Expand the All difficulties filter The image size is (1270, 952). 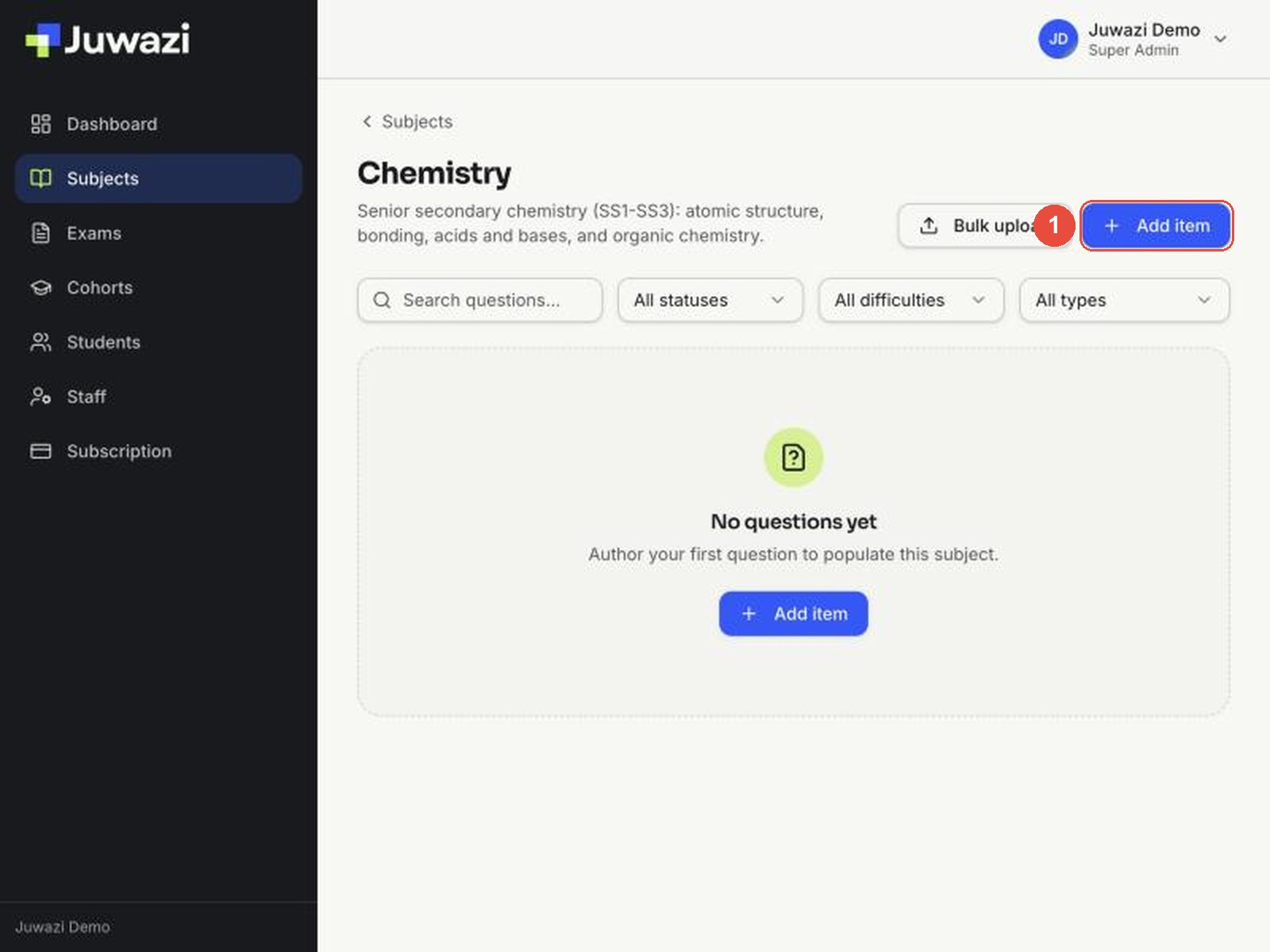(x=911, y=300)
